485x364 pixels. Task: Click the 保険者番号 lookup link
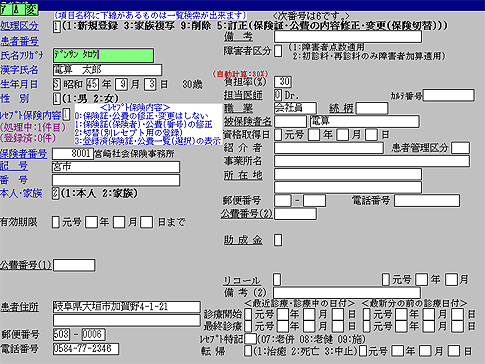coord(23,154)
